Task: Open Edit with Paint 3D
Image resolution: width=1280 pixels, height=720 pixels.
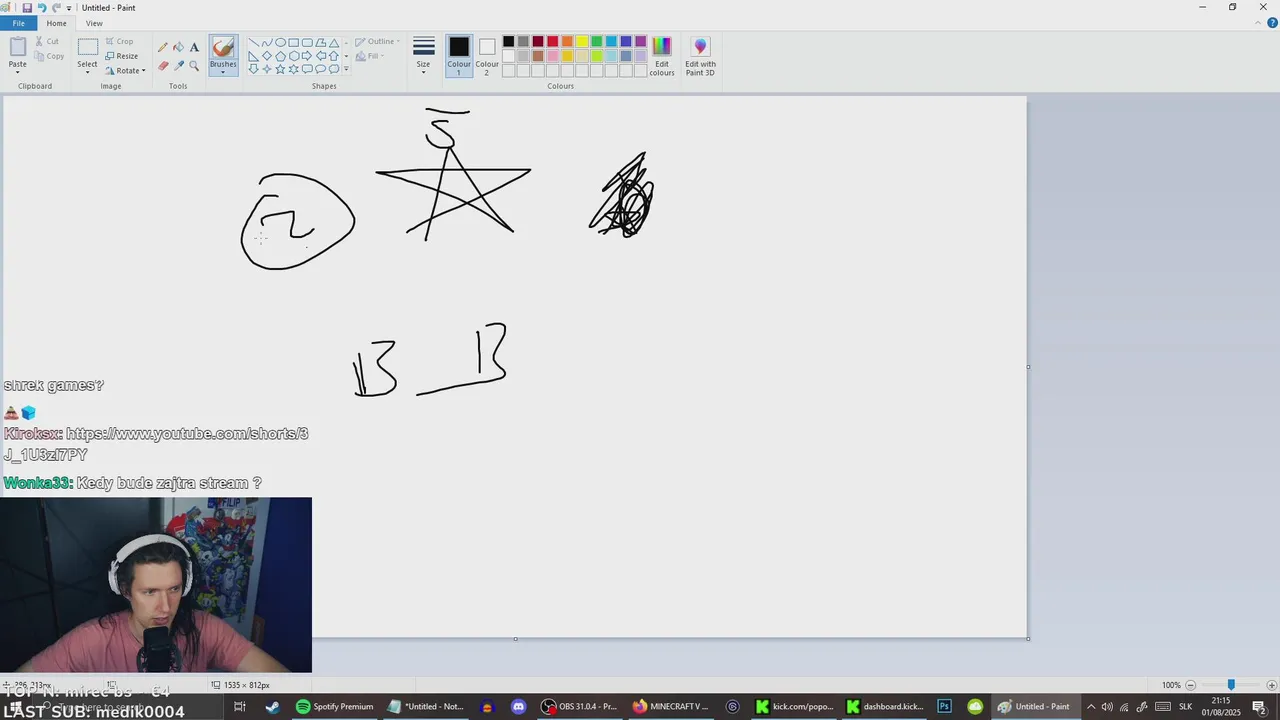Action: coord(700,57)
